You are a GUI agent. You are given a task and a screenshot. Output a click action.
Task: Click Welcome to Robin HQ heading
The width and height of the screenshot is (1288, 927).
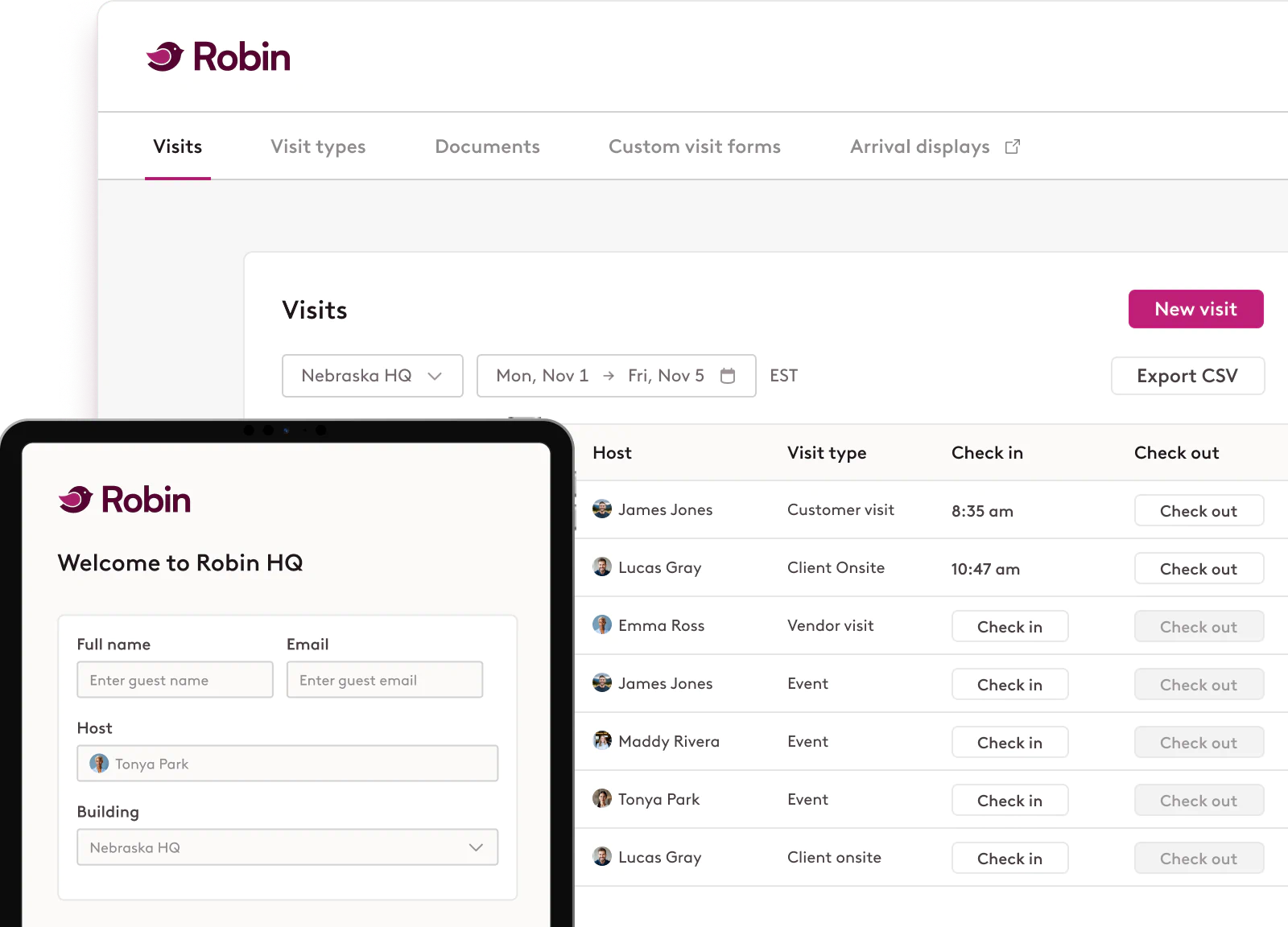coord(180,562)
